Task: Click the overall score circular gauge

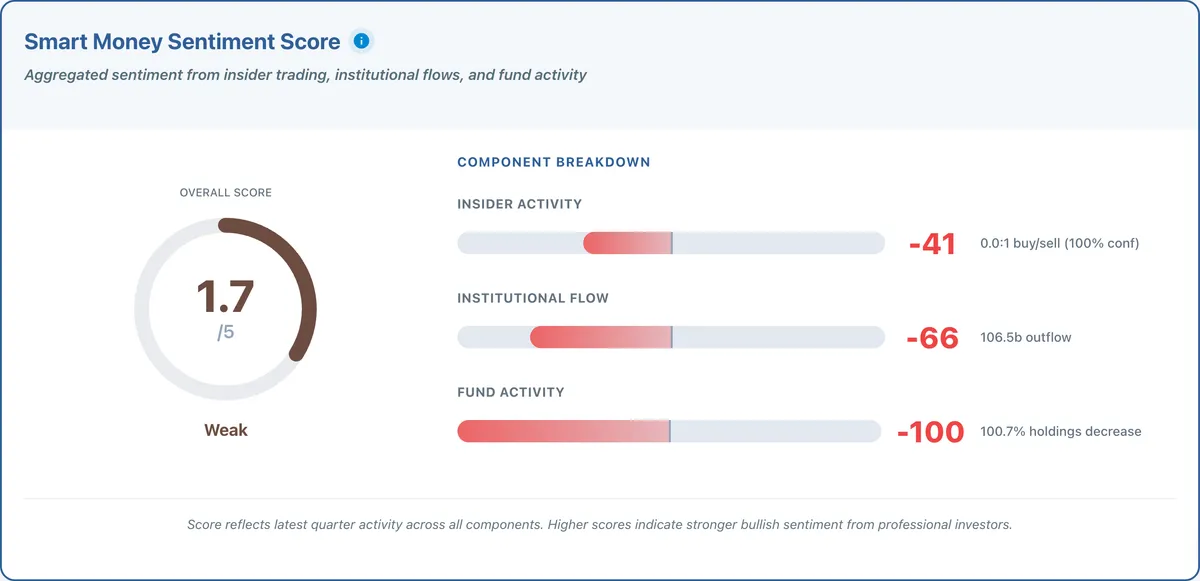Action: pyautogui.click(x=225, y=310)
